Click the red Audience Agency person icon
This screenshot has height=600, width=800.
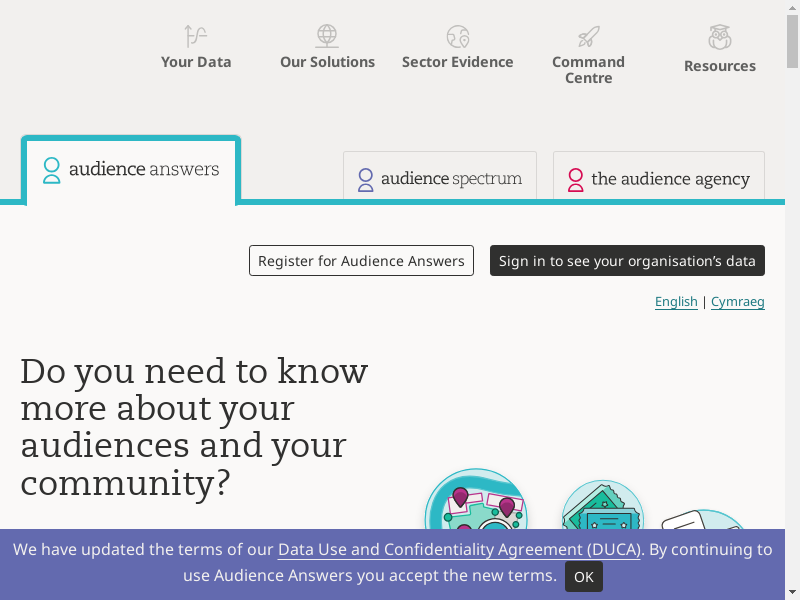point(576,179)
